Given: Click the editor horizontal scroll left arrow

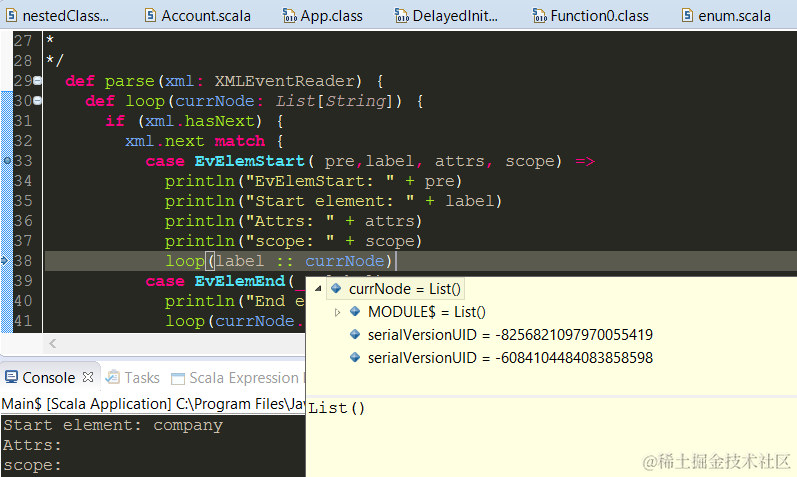Looking at the screenshot, I should point(52,344).
